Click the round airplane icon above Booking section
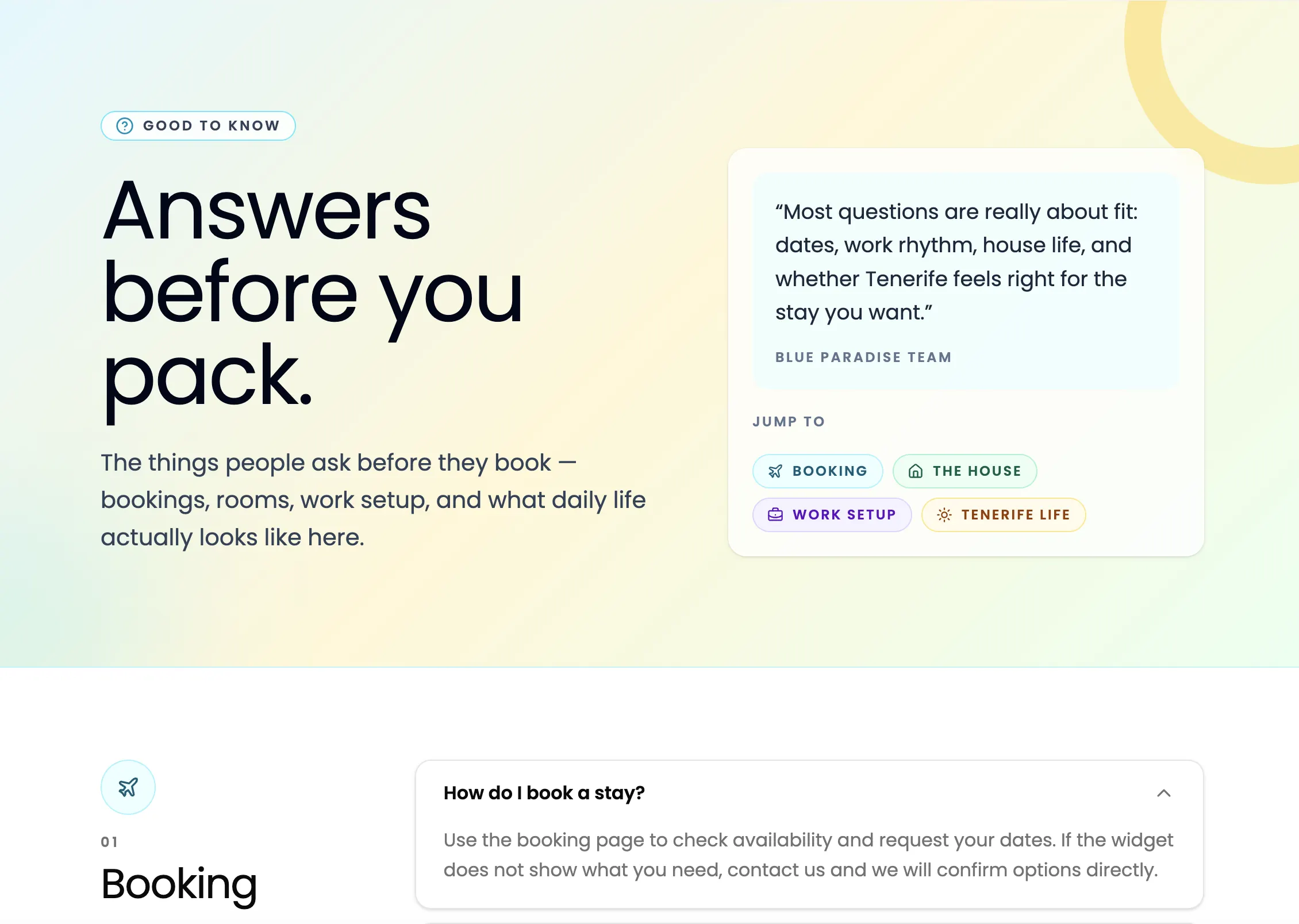This screenshot has height=924, width=1299. (x=128, y=787)
